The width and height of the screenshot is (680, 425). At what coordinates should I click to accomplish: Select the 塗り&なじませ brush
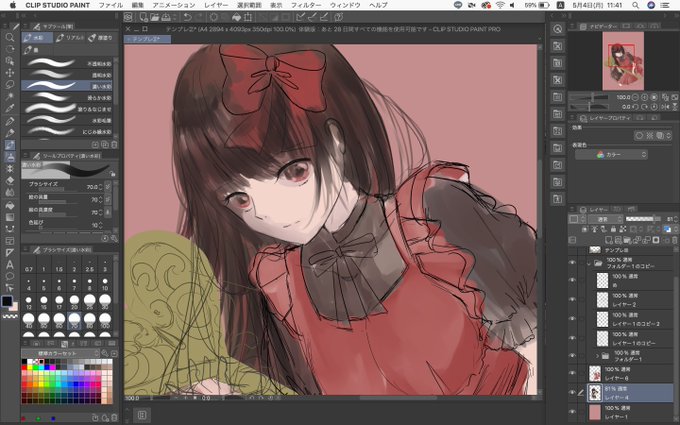click(67, 109)
